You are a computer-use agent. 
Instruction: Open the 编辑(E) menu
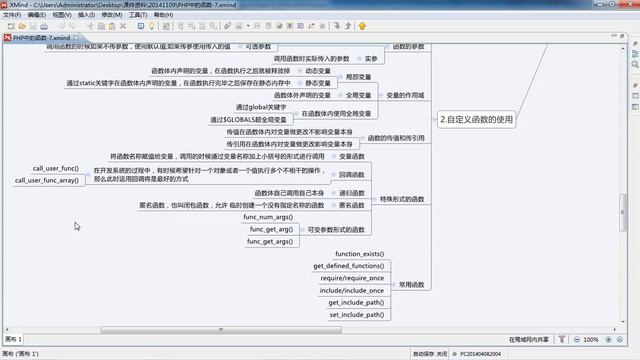(37, 15)
